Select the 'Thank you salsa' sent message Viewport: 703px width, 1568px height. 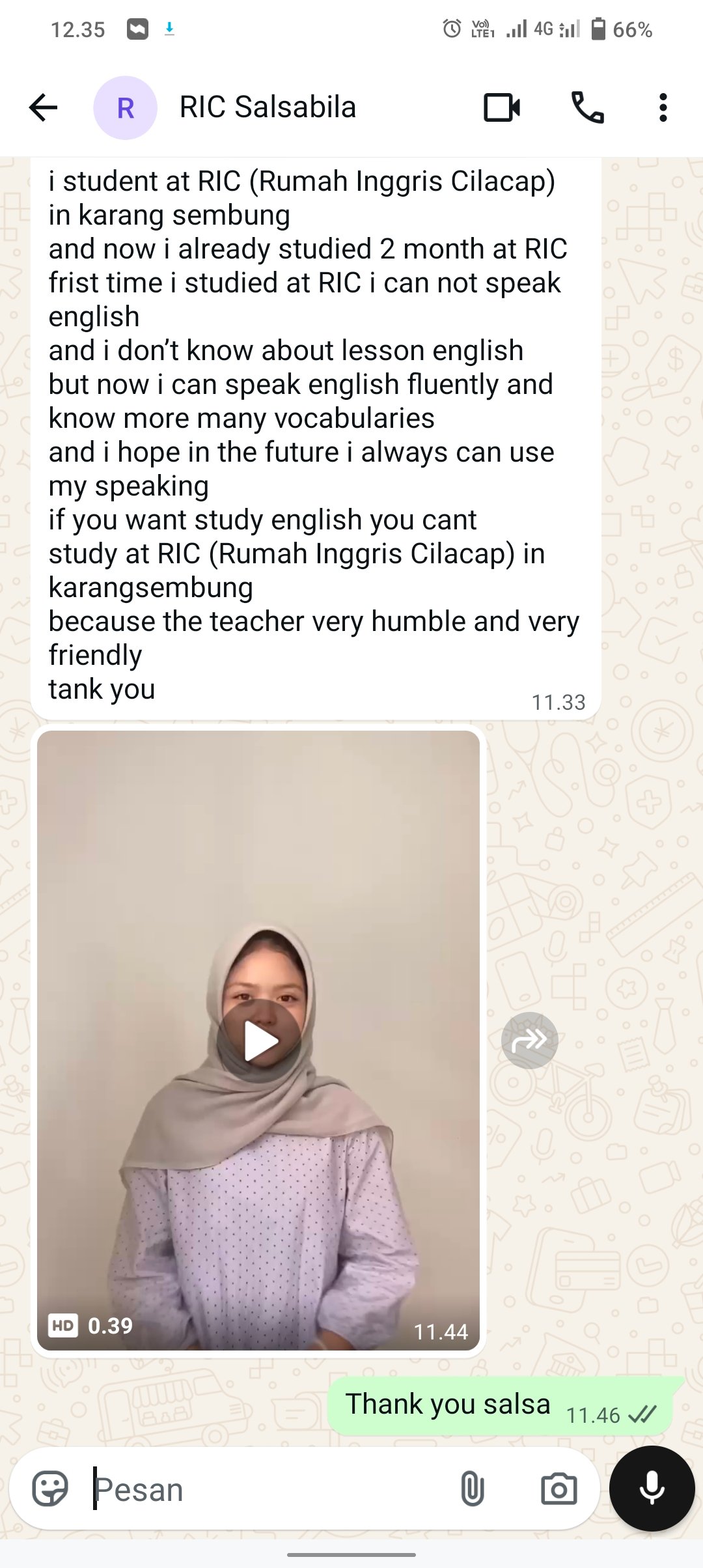click(500, 1406)
